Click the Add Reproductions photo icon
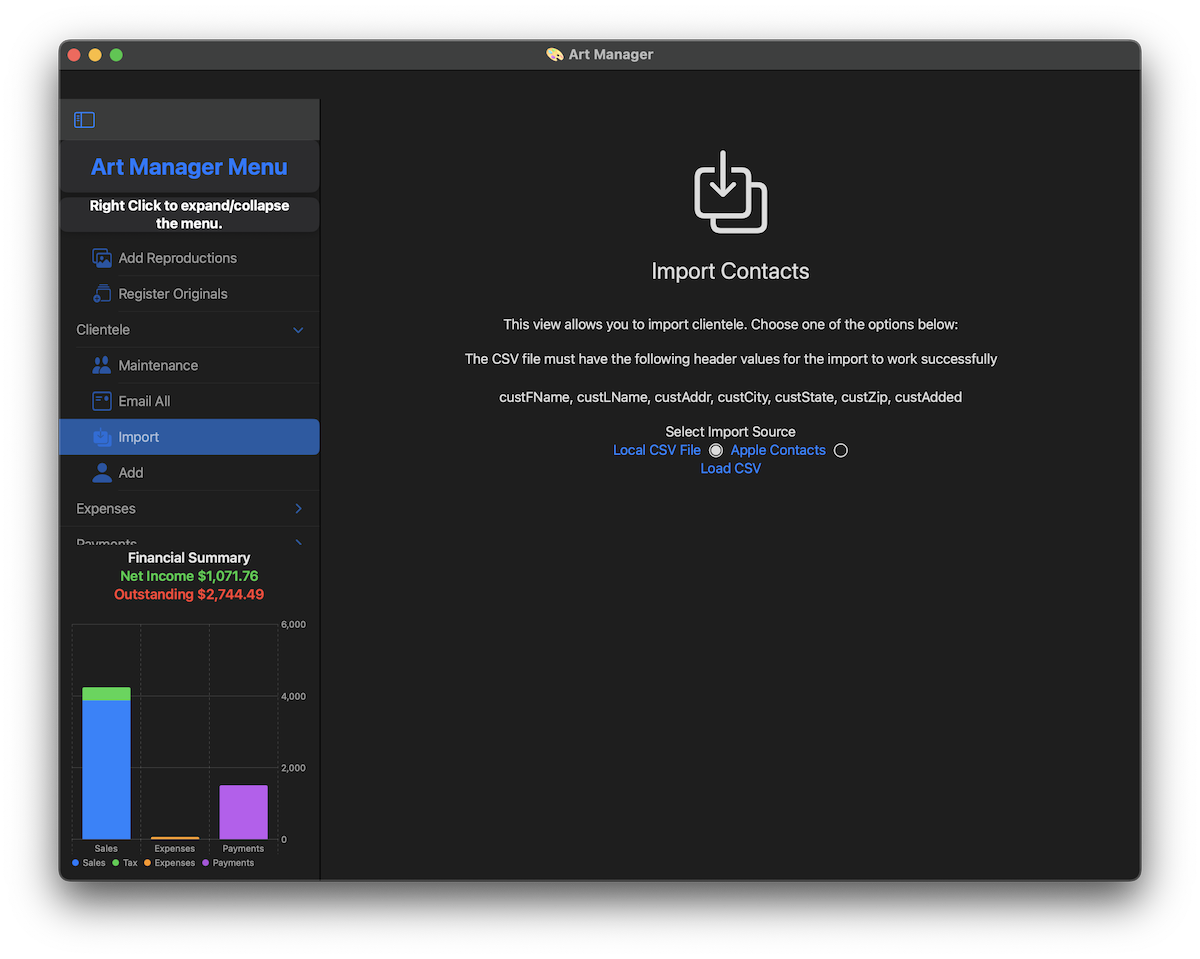 click(102, 258)
